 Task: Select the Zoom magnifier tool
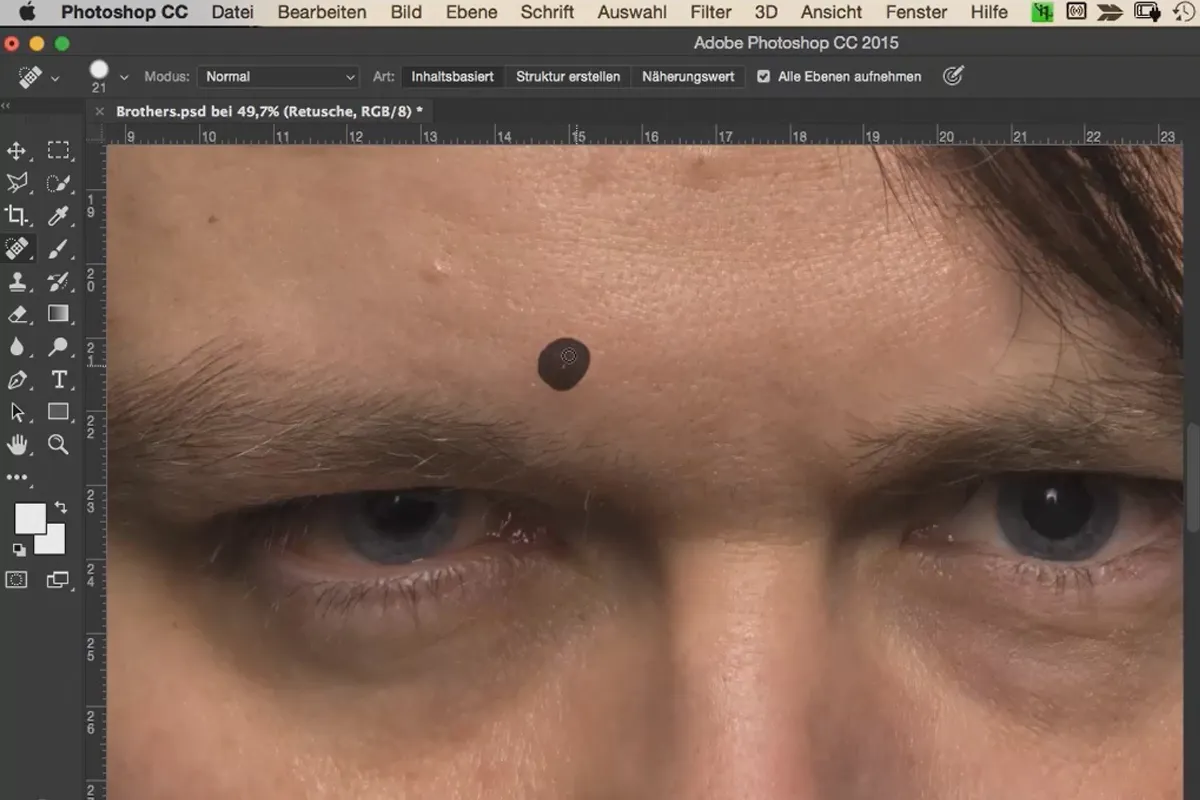coord(59,445)
